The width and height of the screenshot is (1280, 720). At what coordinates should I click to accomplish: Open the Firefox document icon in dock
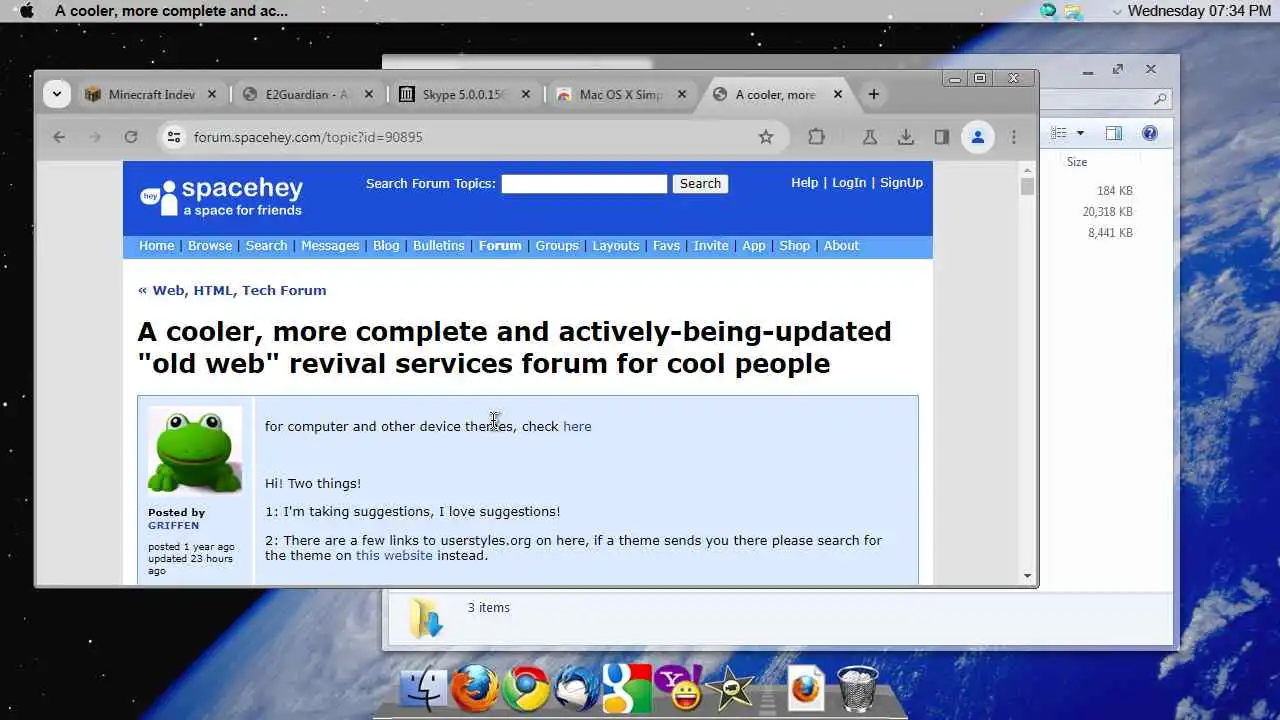click(806, 688)
